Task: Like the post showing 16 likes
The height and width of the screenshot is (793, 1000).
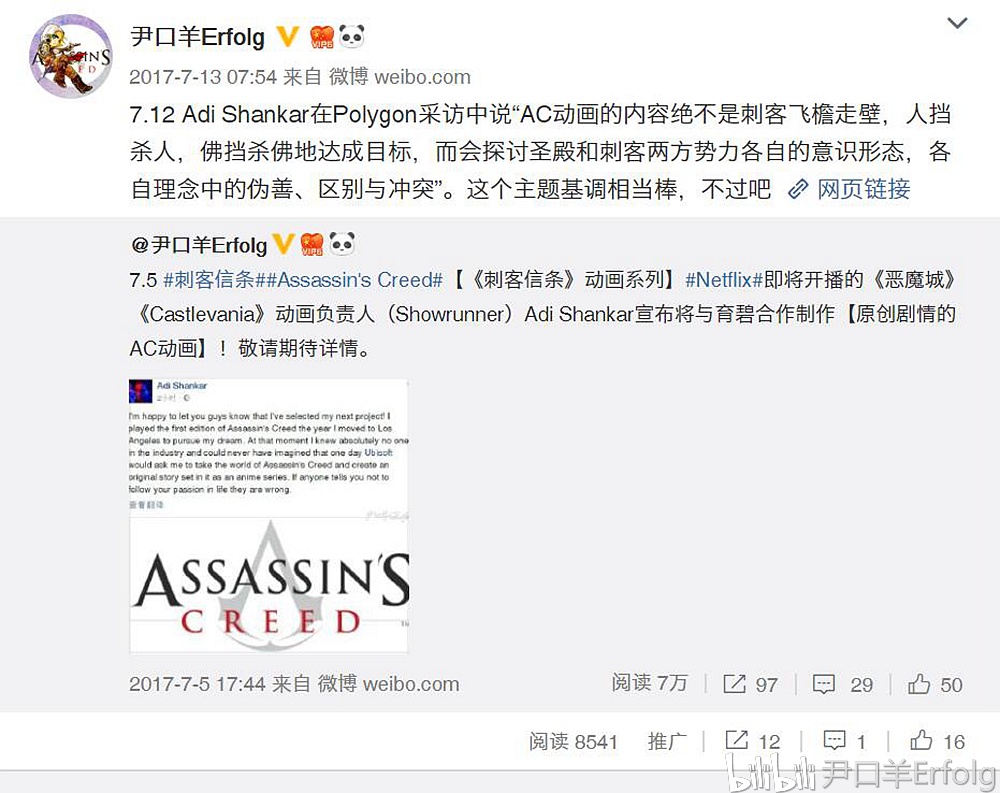Action: tap(921, 740)
